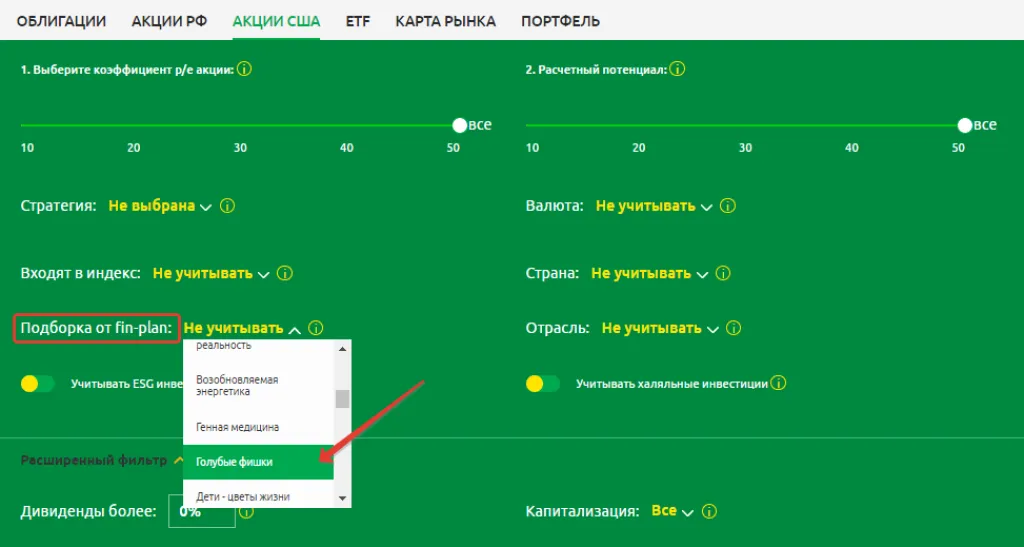Click info icon next to p/e coefficient label

244,70
